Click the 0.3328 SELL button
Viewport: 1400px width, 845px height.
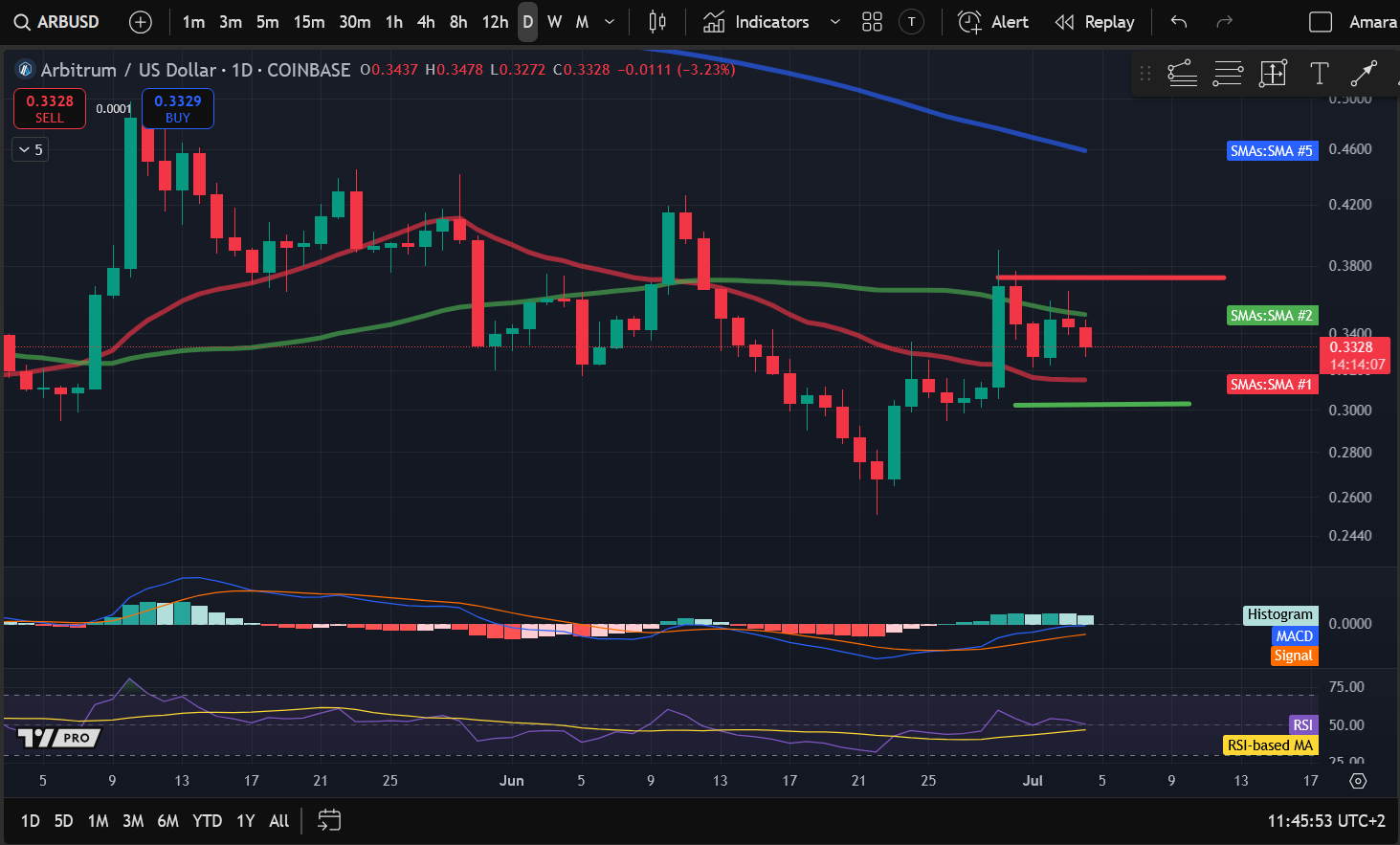tap(50, 108)
